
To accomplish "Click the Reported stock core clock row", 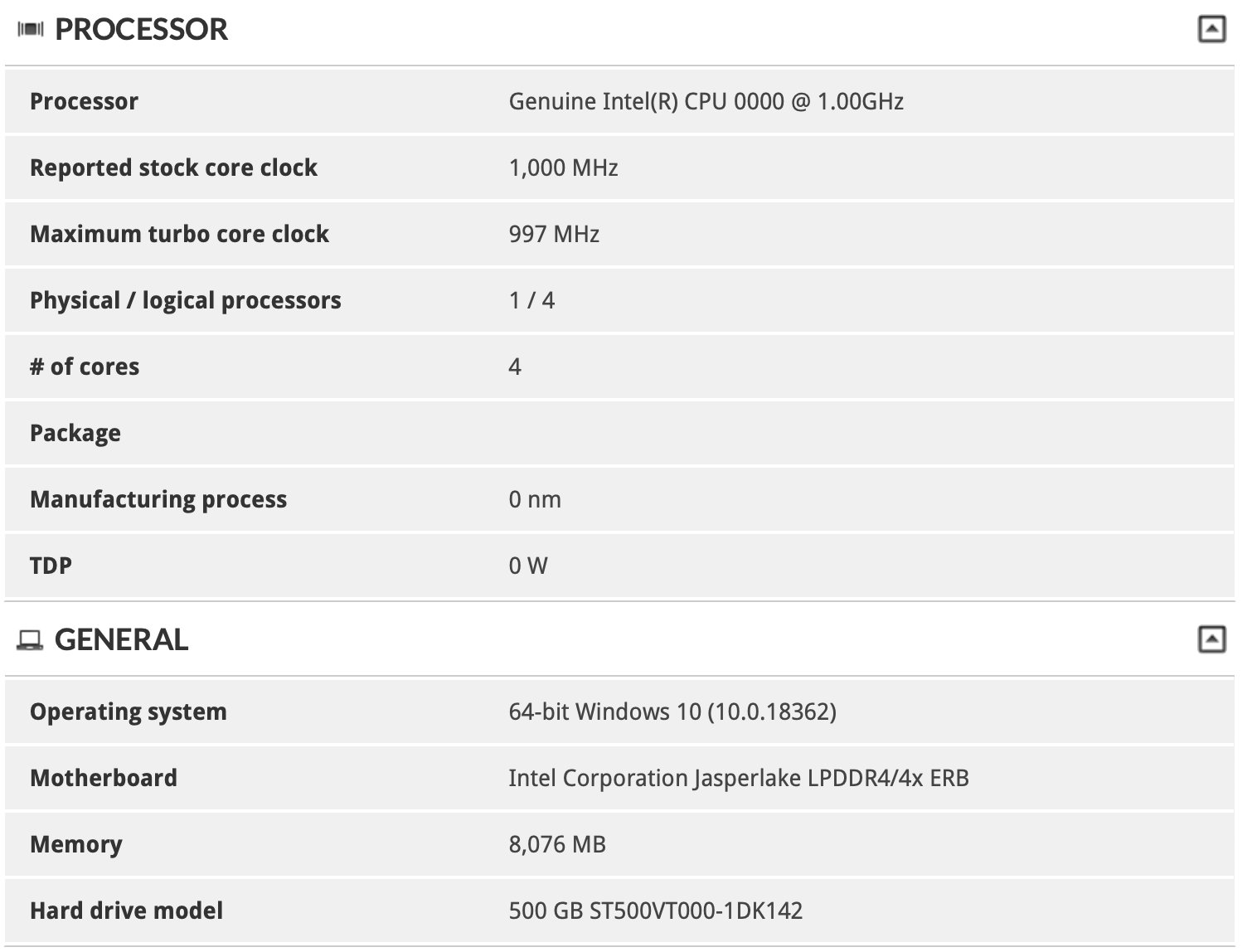I will pos(619,168).
